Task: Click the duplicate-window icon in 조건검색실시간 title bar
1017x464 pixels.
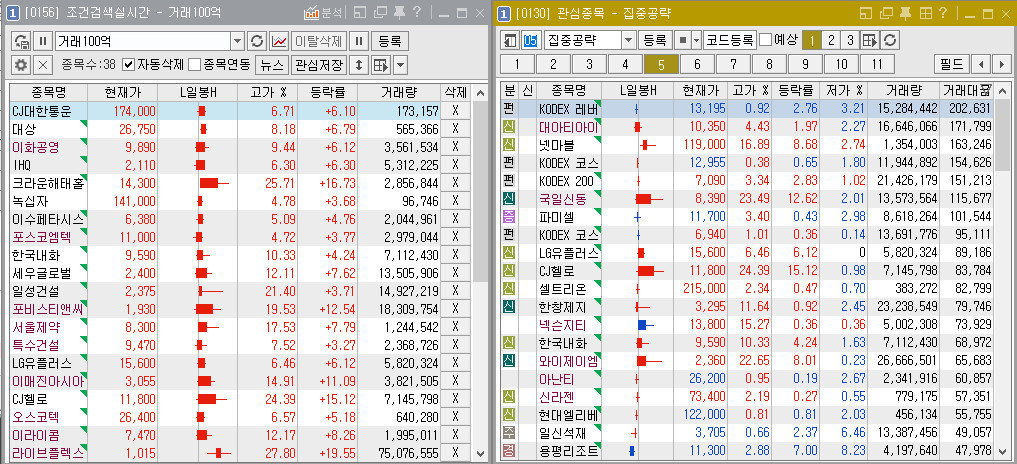Action: coord(381,12)
